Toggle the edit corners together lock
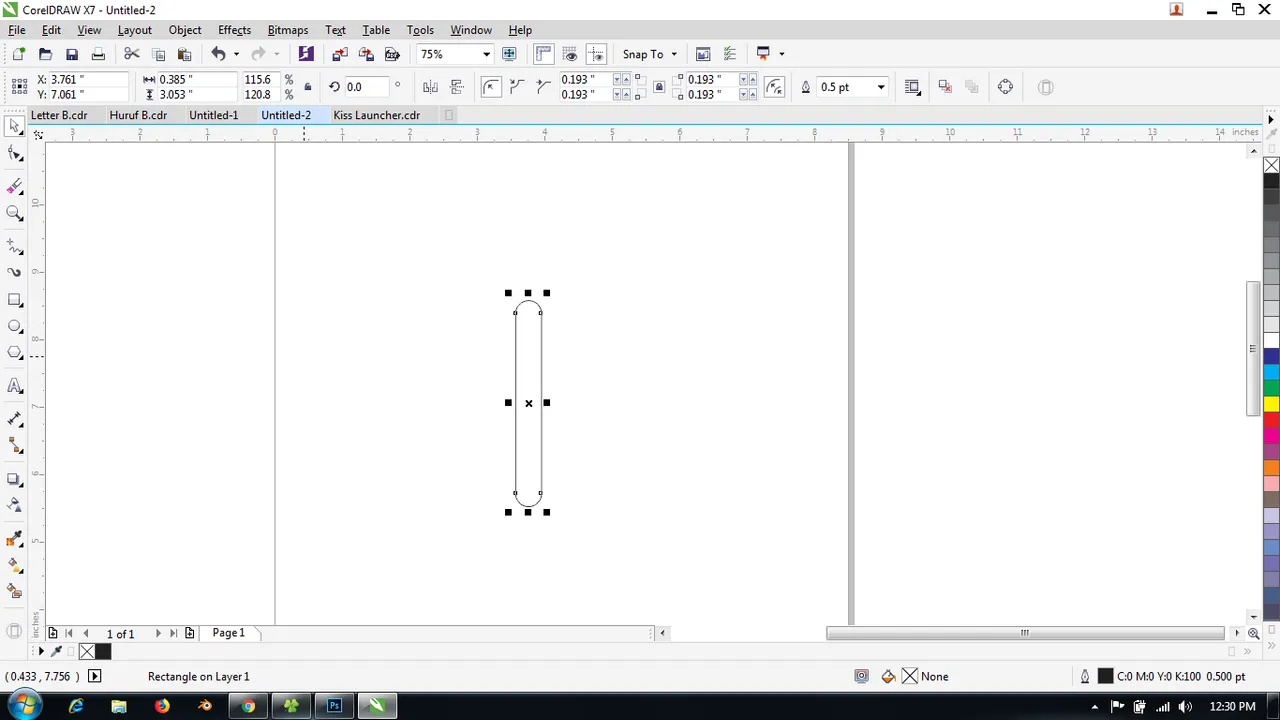This screenshot has width=1280, height=720. point(659,87)
